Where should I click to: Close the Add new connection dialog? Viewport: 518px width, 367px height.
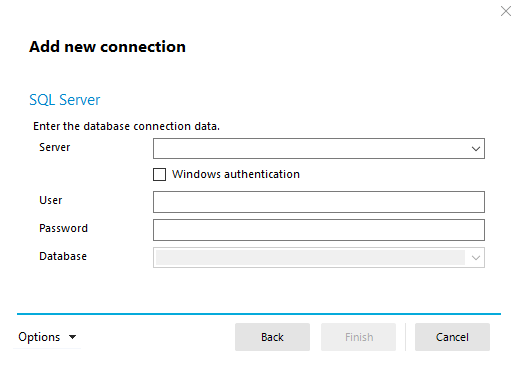tap(506, 11)
